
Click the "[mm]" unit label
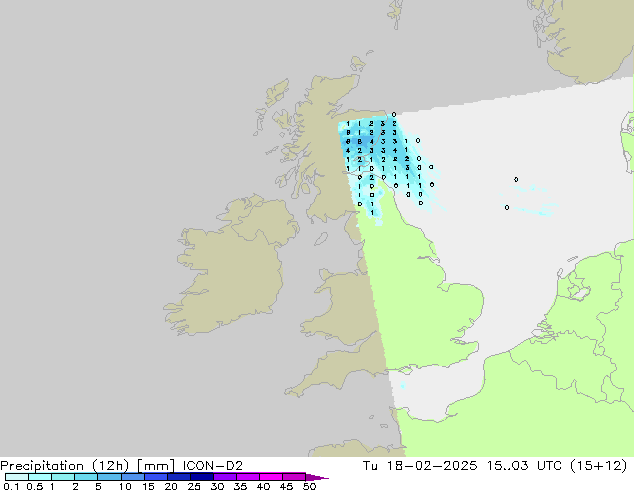click(156, 466)
